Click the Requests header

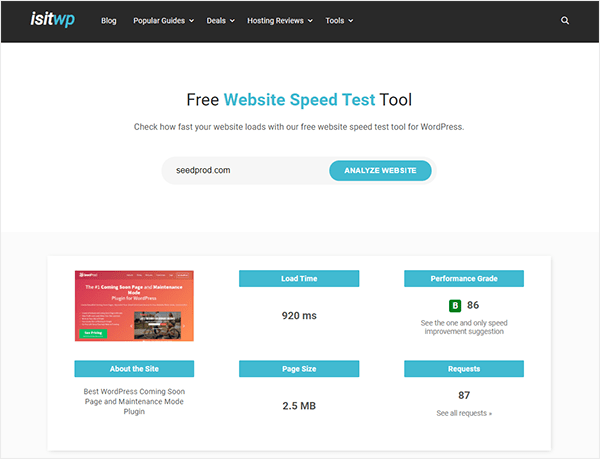pos(464,369)
